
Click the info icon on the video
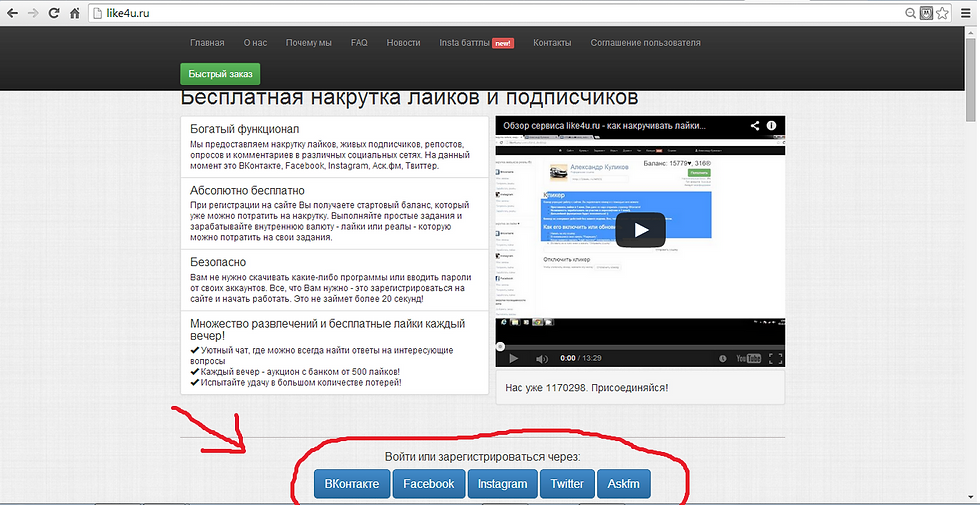tap(771, 125)
